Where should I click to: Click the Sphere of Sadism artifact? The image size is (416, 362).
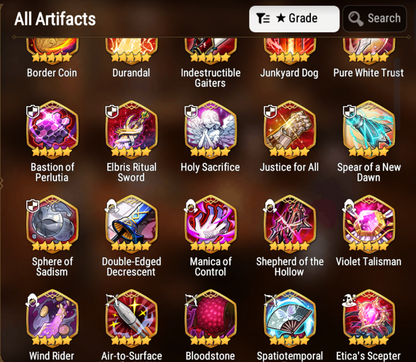(x=52, y=224)
